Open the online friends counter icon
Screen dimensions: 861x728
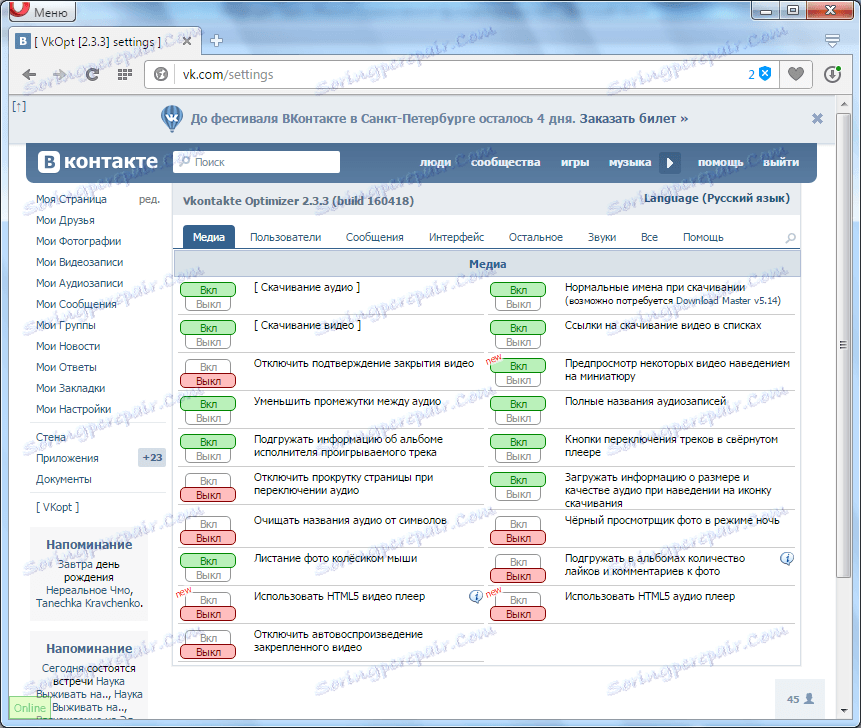tap(800, 699)
